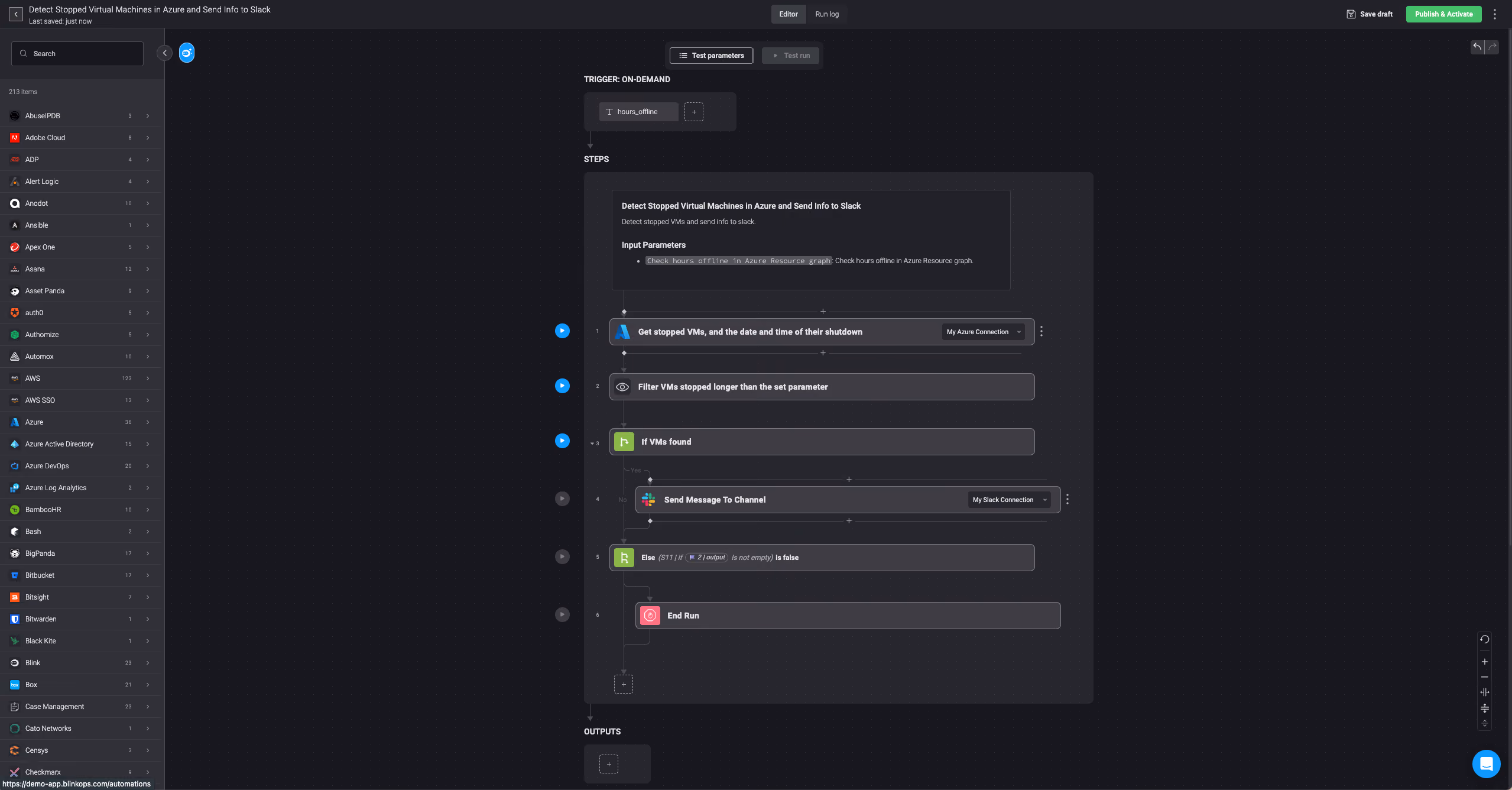Collapse step 3 using its caret
Image resolution: width=1512 pixels, height=790 pixels.
[592, 443]
